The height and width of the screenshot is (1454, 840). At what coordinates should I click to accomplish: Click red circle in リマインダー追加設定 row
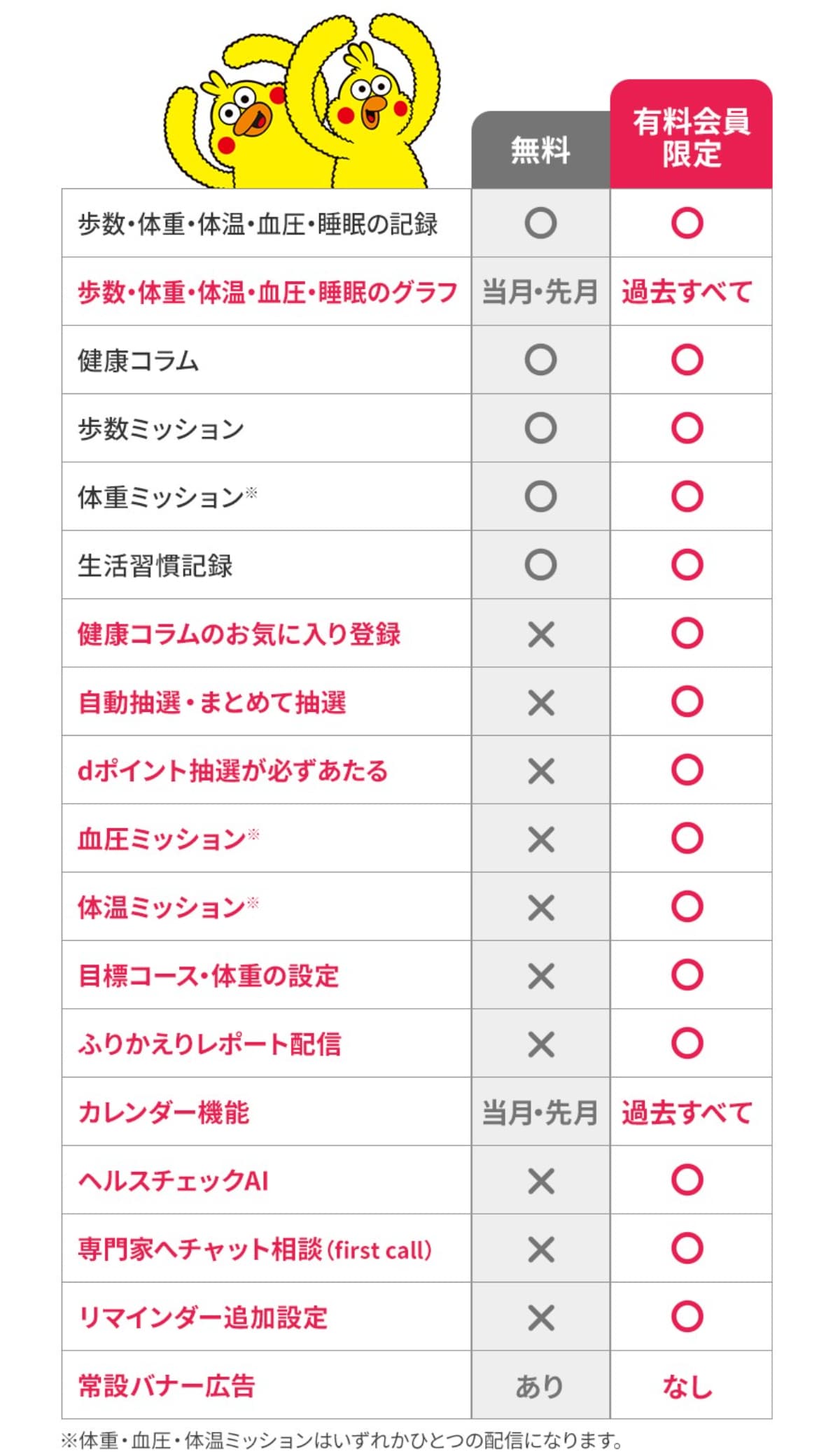click(687, 1317)
